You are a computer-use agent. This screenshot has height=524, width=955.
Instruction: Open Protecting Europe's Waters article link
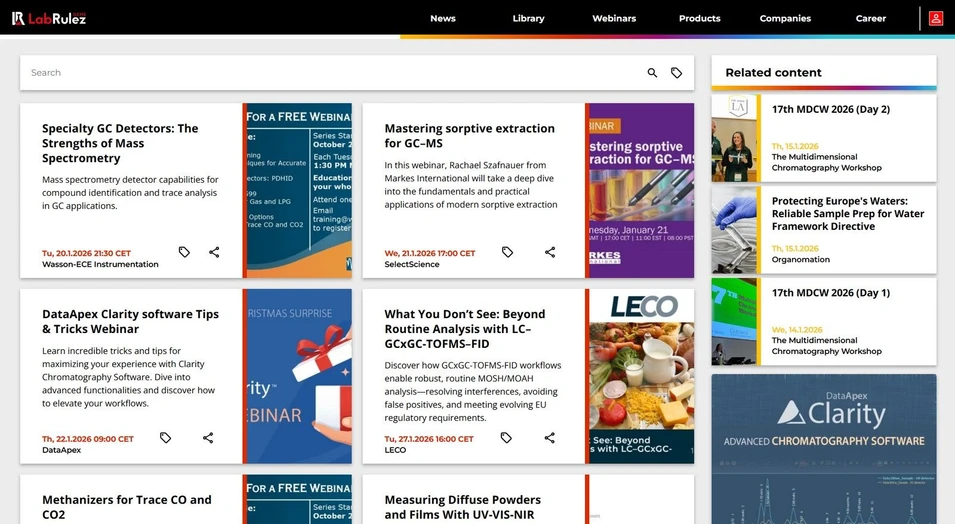[847, 213]
